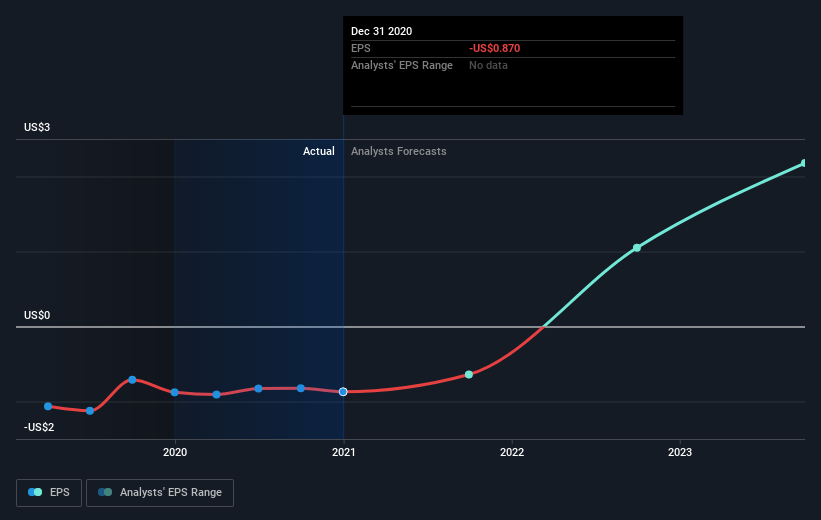The image size is (821, 520).
Task: Select the Dec 31 2020 highlighted EPS point
Action: click(x=343, y=392)
